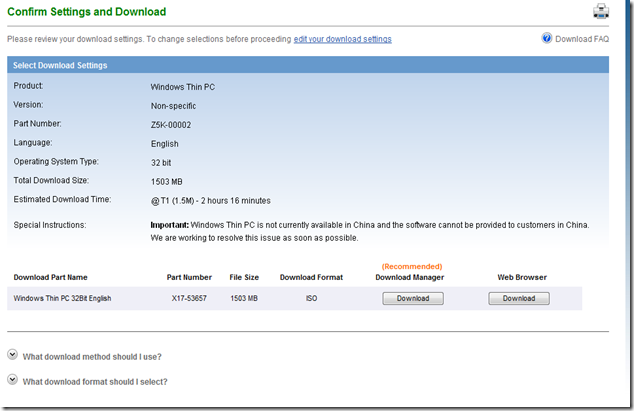Click Download button under Download Manager
Viewport: 634px width, 411px height.
[x=413, y=298]
